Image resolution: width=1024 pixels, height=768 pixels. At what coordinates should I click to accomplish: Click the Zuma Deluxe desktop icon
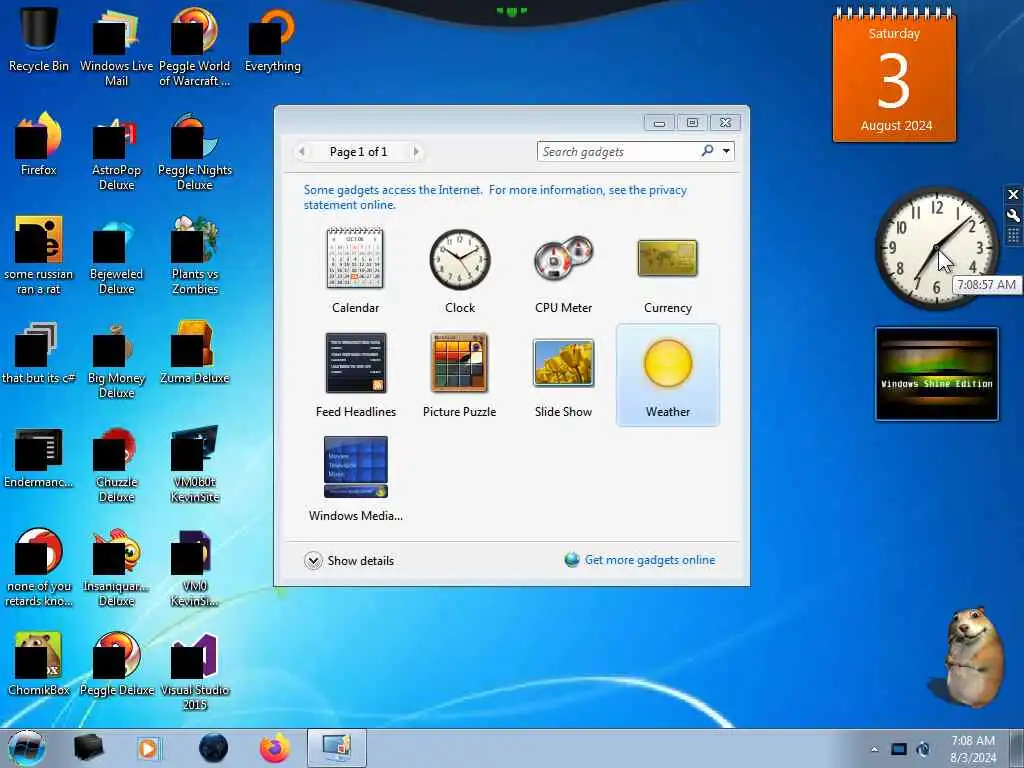(195, 353)
